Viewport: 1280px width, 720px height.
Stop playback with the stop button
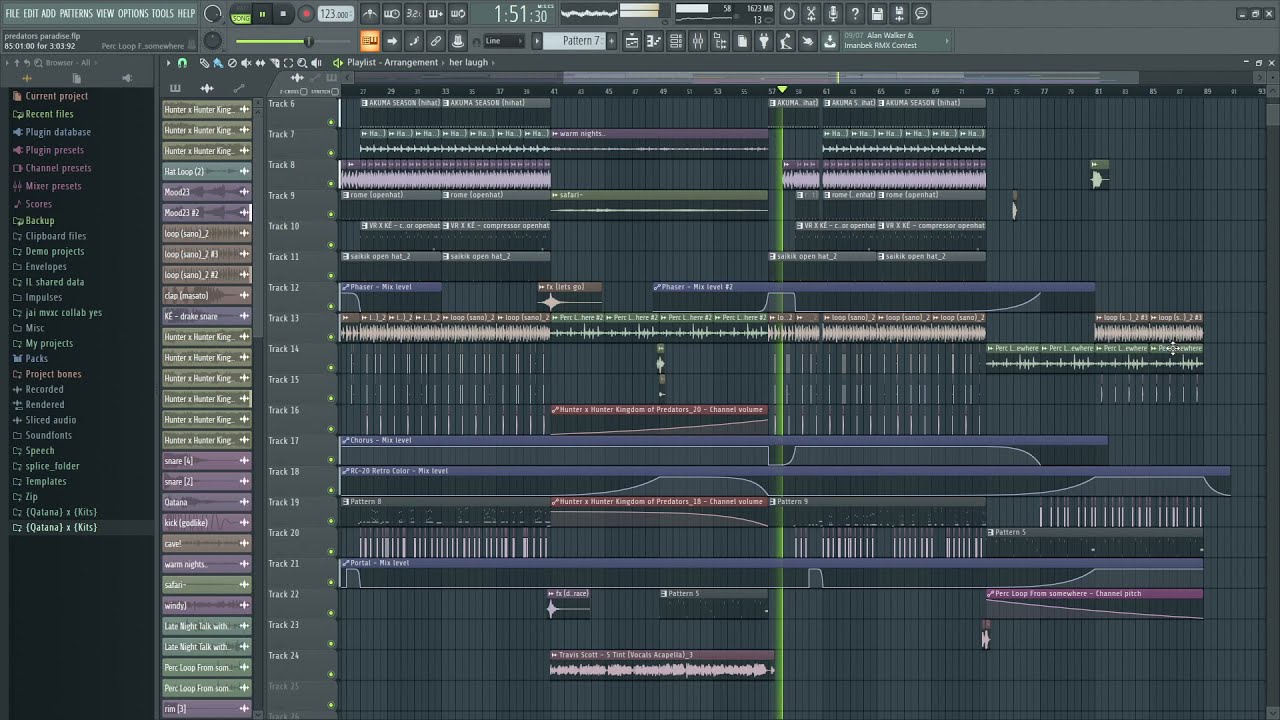tap(283, 14)
